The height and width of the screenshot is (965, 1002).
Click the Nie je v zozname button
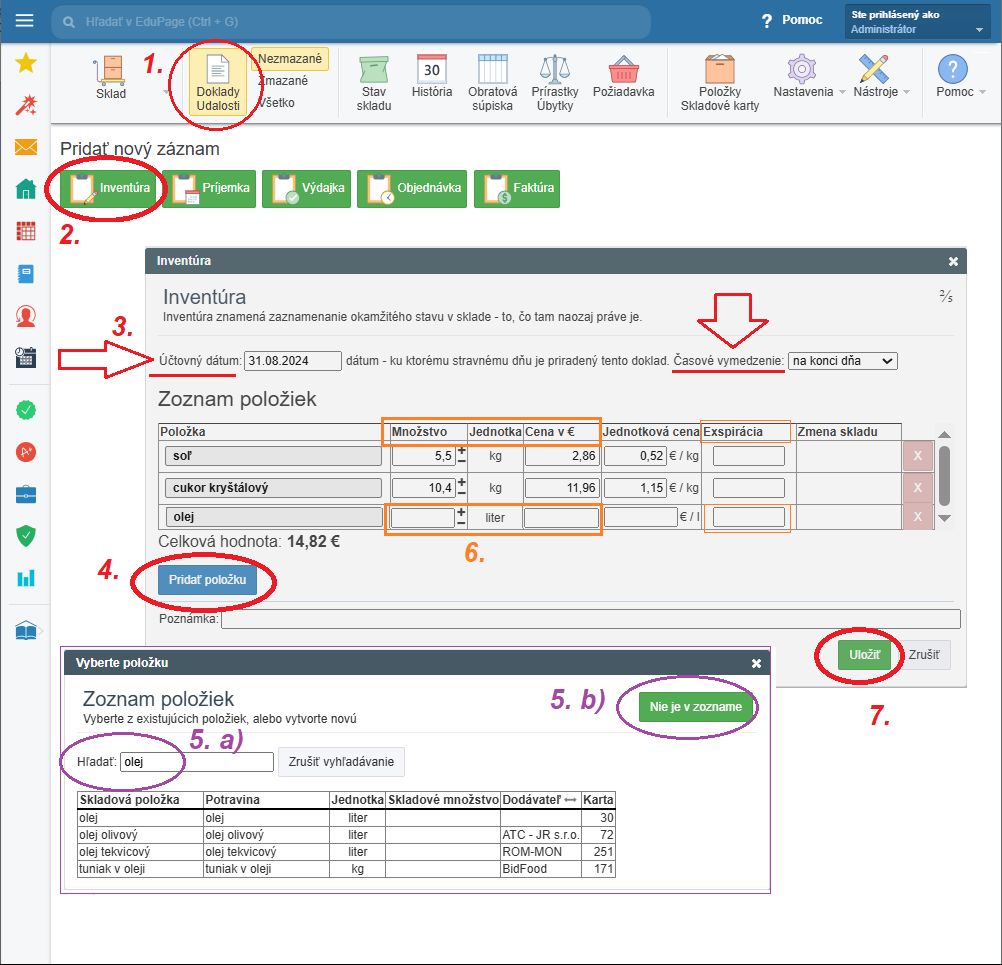click(x=695, y=707)
